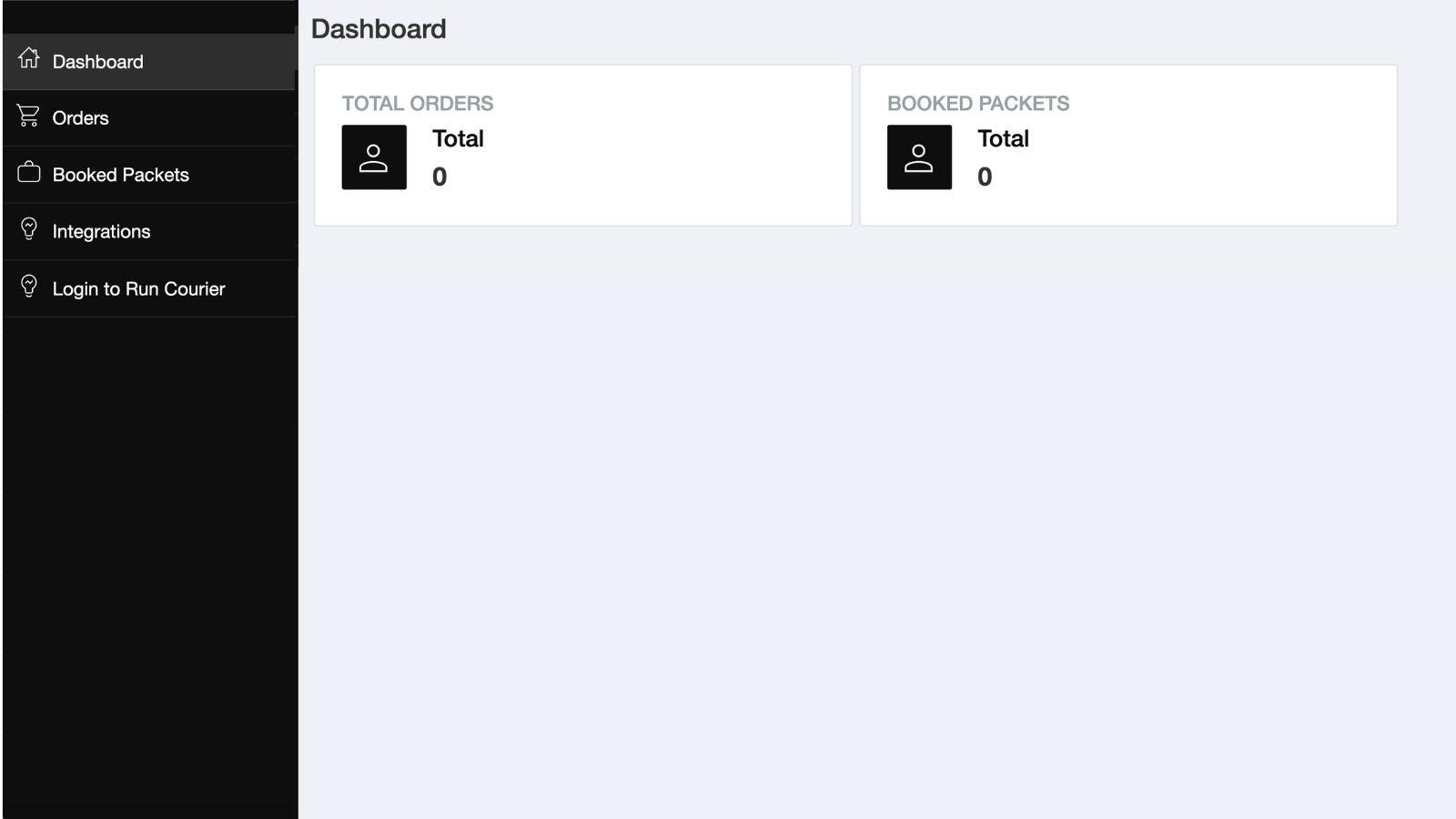1456x819 pixels.
Task: Select the Total count in Total Orders card
Action: pyautogui.click(x=440, y=177)
